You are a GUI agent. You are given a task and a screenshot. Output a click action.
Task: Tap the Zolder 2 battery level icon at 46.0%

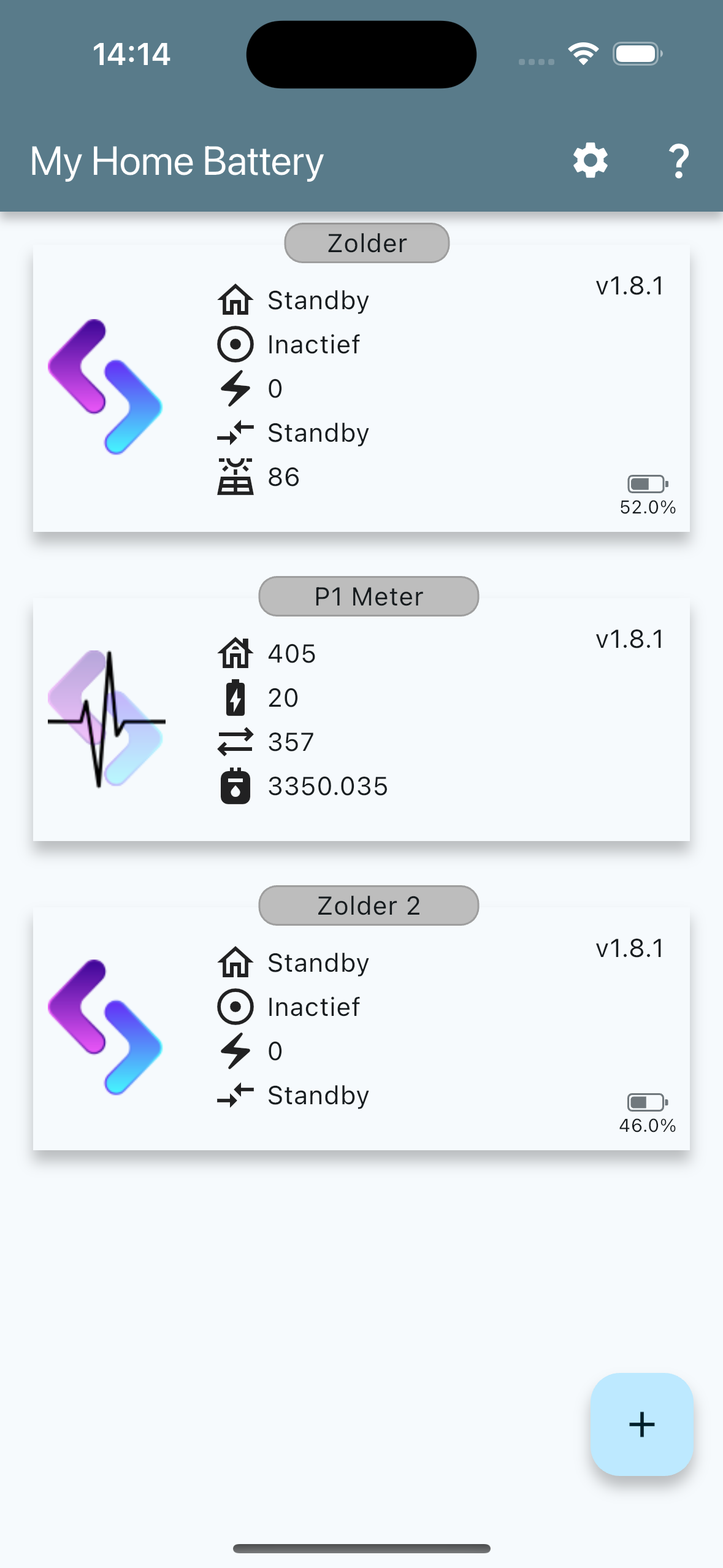pos(647,1102)
